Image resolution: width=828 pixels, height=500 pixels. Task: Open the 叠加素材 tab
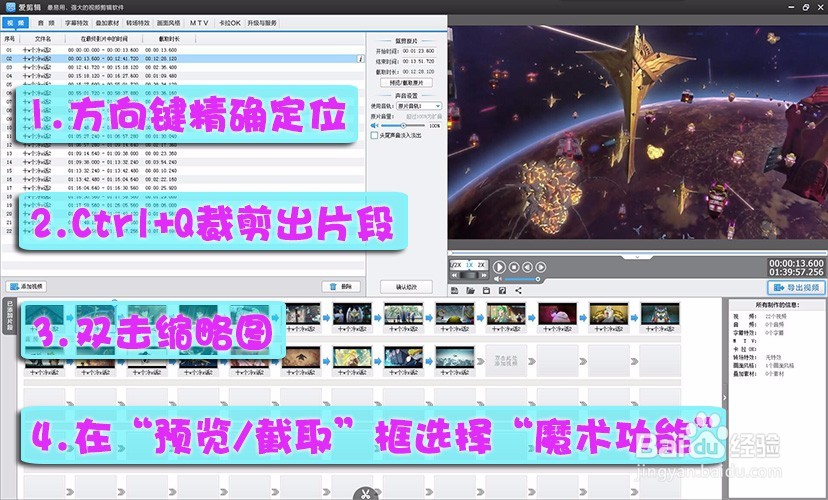pyautogui.click(x=107, y=23)
